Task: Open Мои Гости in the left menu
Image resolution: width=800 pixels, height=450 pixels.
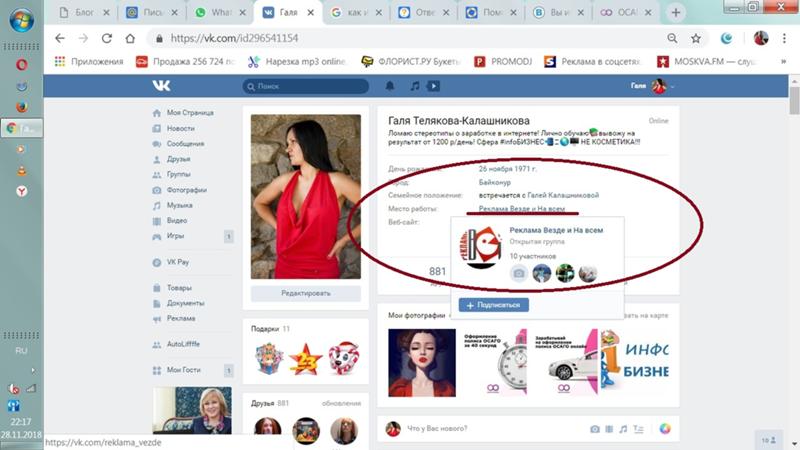Action: 184,370
